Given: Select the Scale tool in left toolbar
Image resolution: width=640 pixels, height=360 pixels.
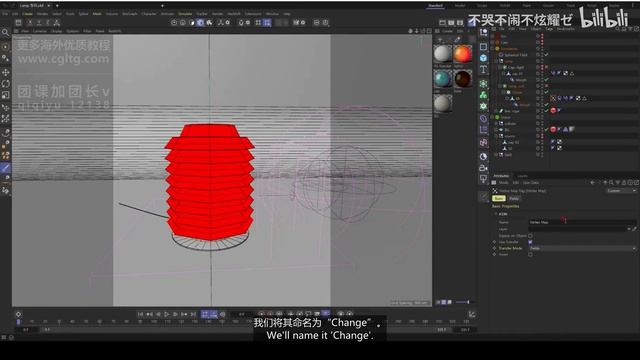Looking at the screenshot, I should [5, 95].
